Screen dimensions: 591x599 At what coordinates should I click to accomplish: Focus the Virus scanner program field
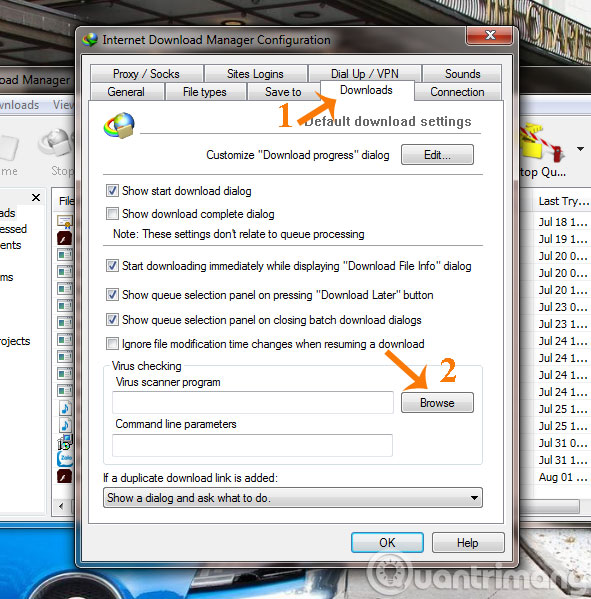(253, 402)
